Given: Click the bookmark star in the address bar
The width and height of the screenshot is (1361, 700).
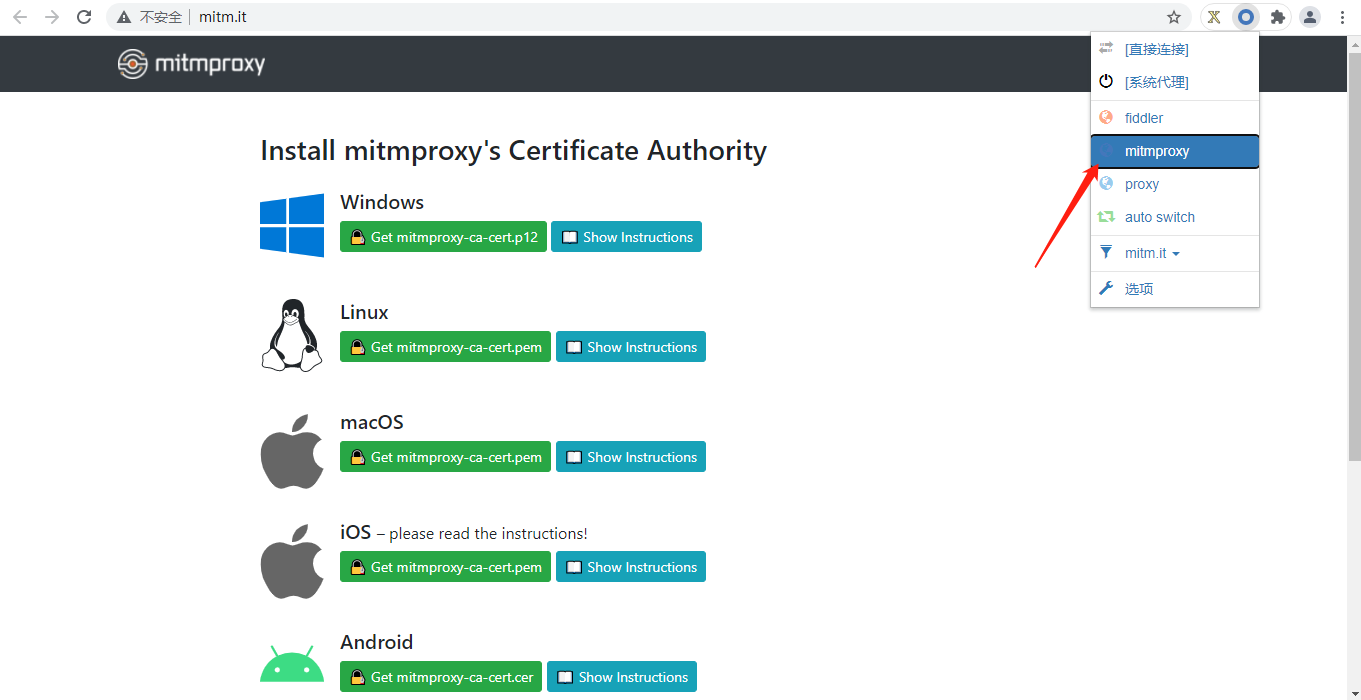Looking at the screenshot, I should pyautogui.click(x=1174, y=17).
